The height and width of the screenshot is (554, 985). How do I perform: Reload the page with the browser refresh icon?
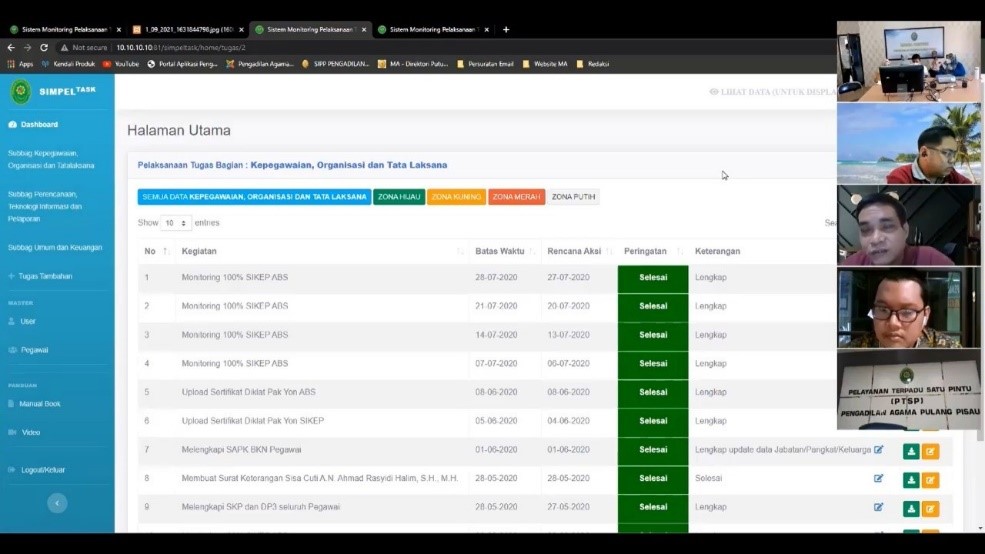pos(44,47)
